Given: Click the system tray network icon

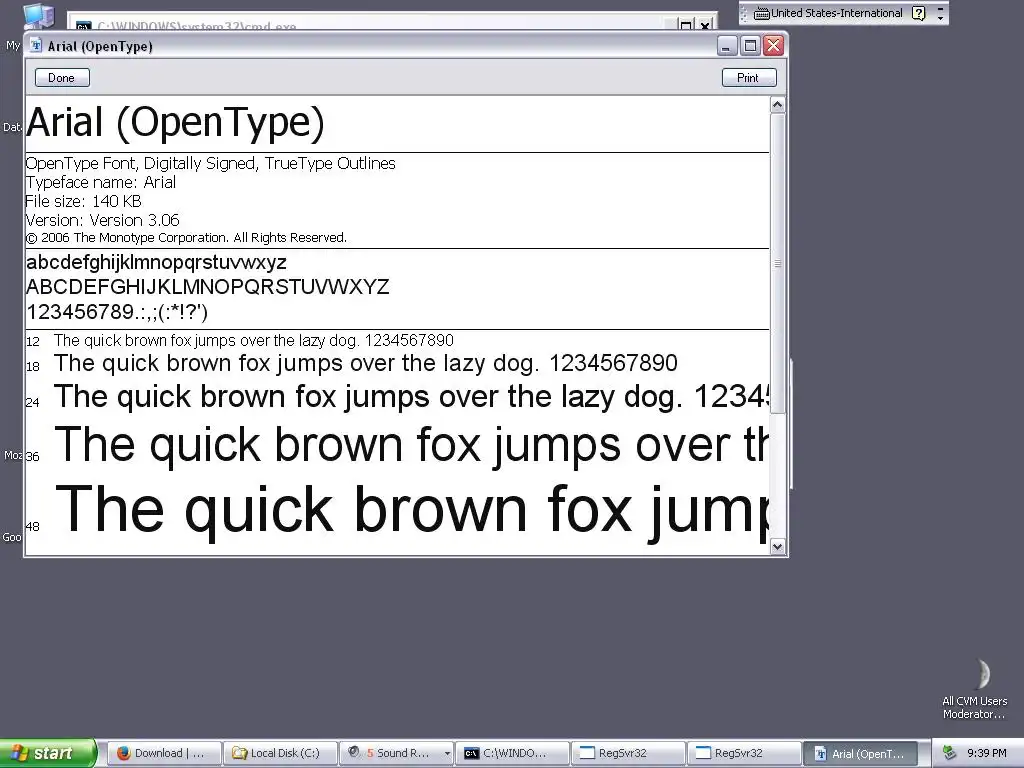Looking at the screenshot, I should click(950, 753).
